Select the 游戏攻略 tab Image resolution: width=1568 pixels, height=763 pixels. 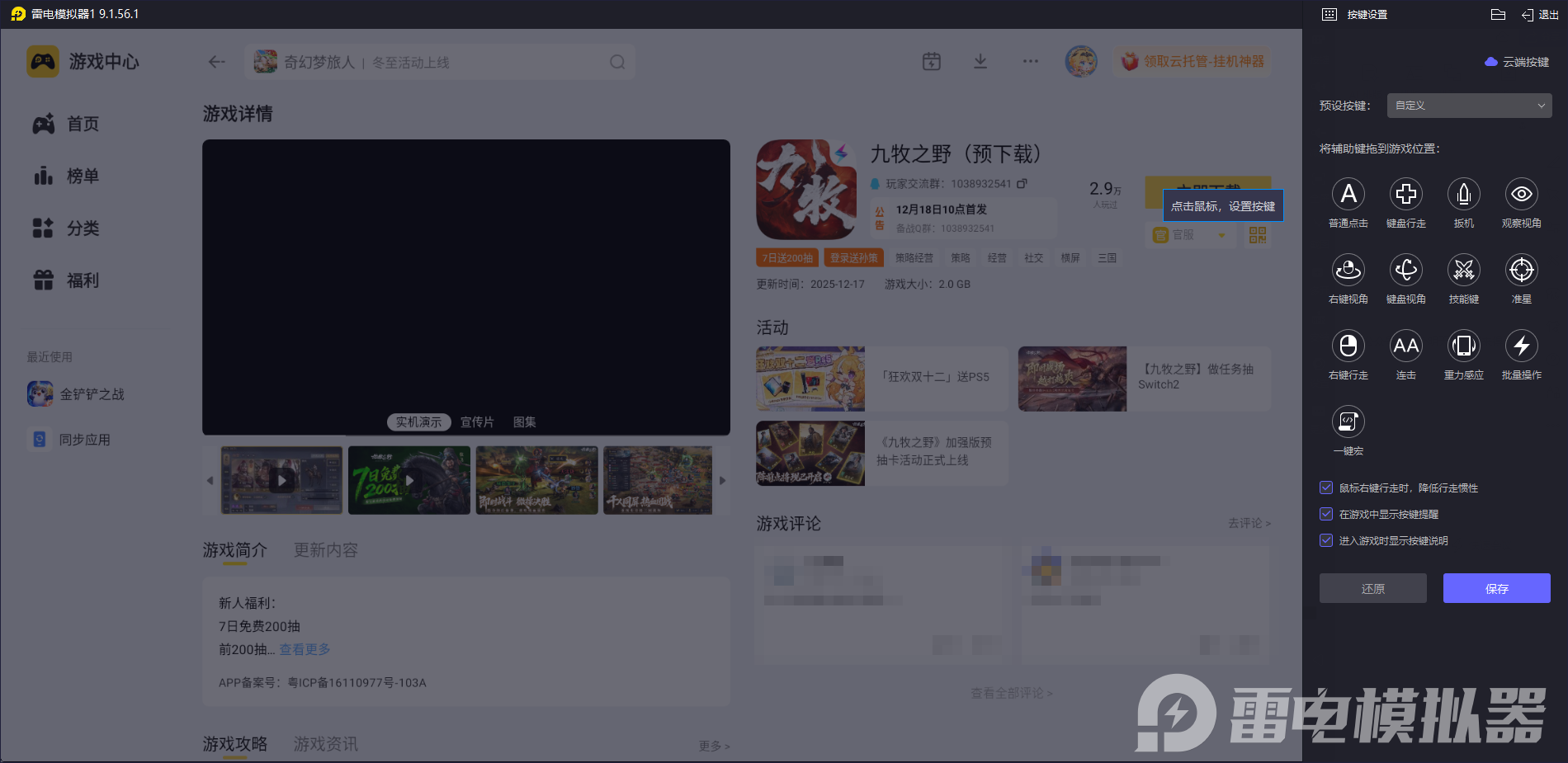235,744
